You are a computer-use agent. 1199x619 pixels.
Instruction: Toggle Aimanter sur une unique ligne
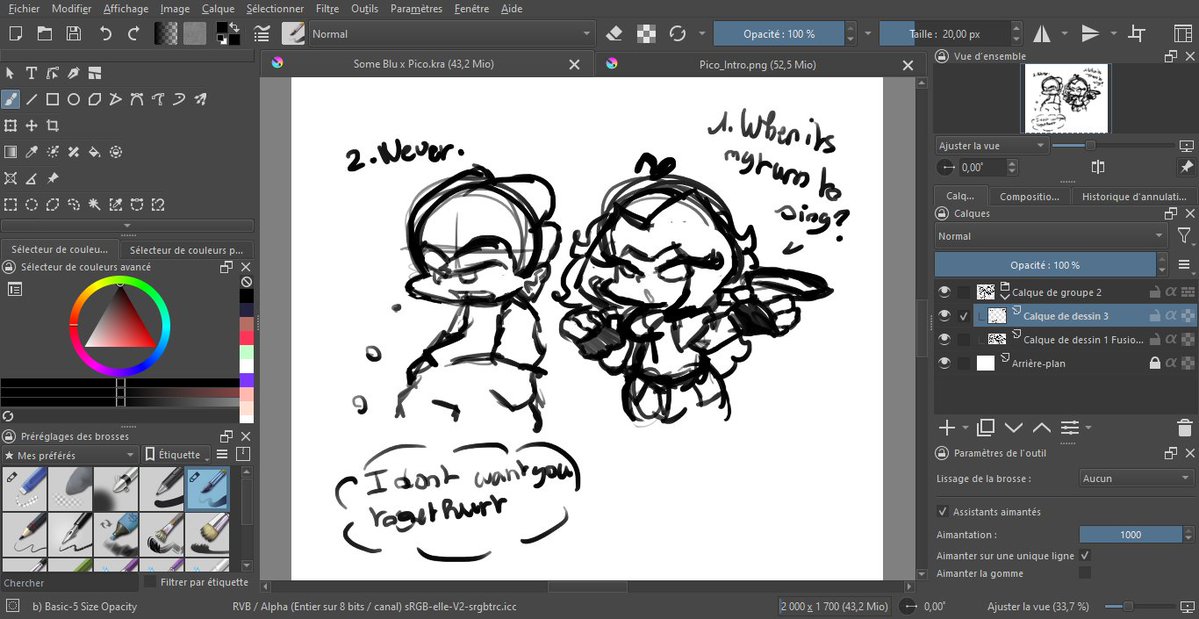[1084, 556]
